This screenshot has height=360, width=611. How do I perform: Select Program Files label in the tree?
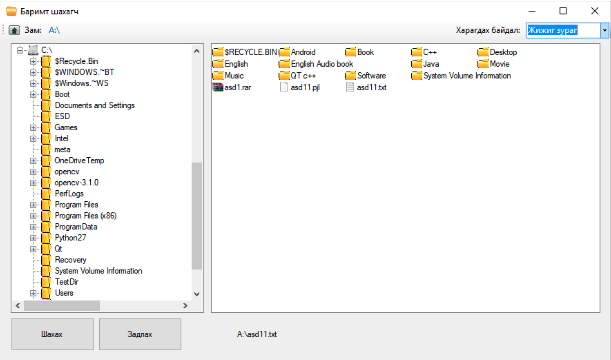click(76, 205)
